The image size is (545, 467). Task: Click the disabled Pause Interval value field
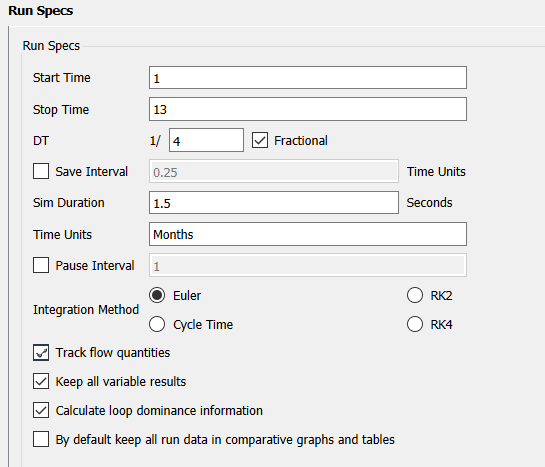[308, 265]
